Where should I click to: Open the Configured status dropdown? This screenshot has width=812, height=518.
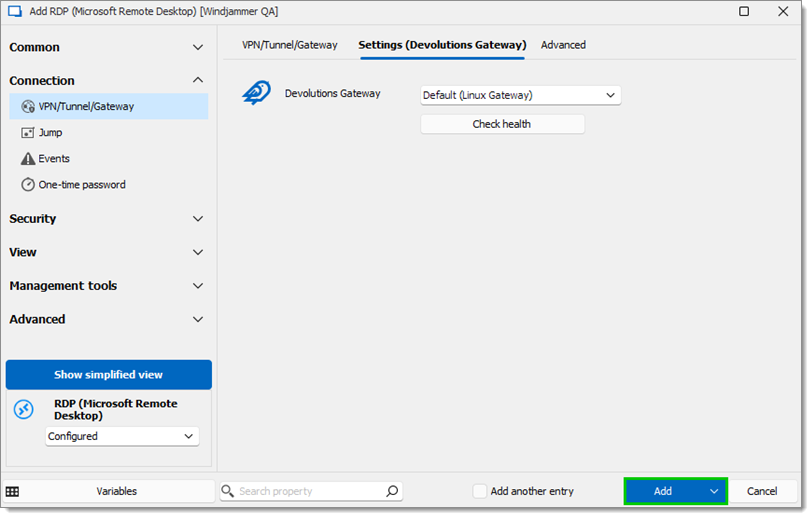click(122, 436)
